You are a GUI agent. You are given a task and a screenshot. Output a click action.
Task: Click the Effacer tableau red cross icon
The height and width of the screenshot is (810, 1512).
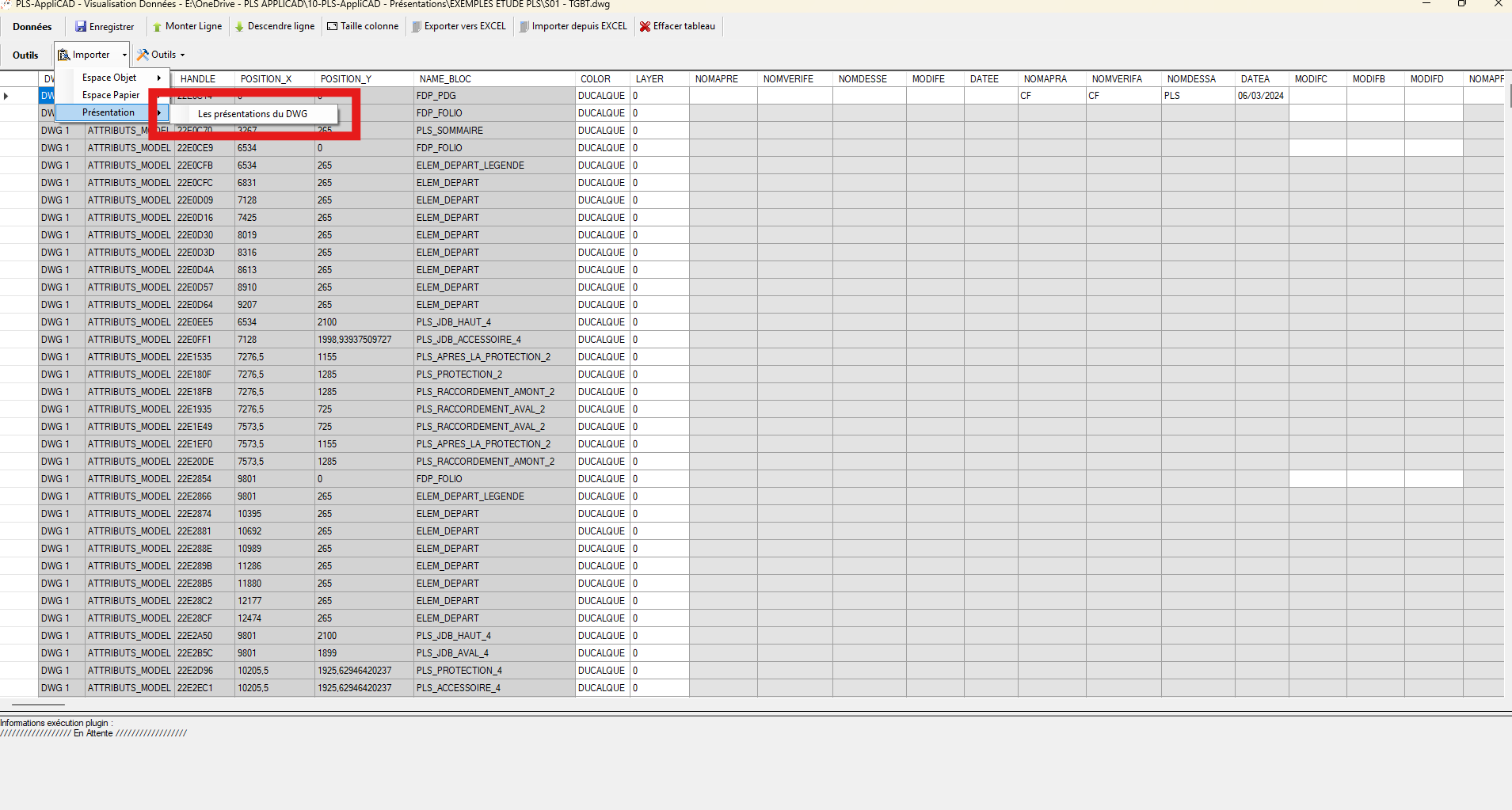[x=645, y=26]
